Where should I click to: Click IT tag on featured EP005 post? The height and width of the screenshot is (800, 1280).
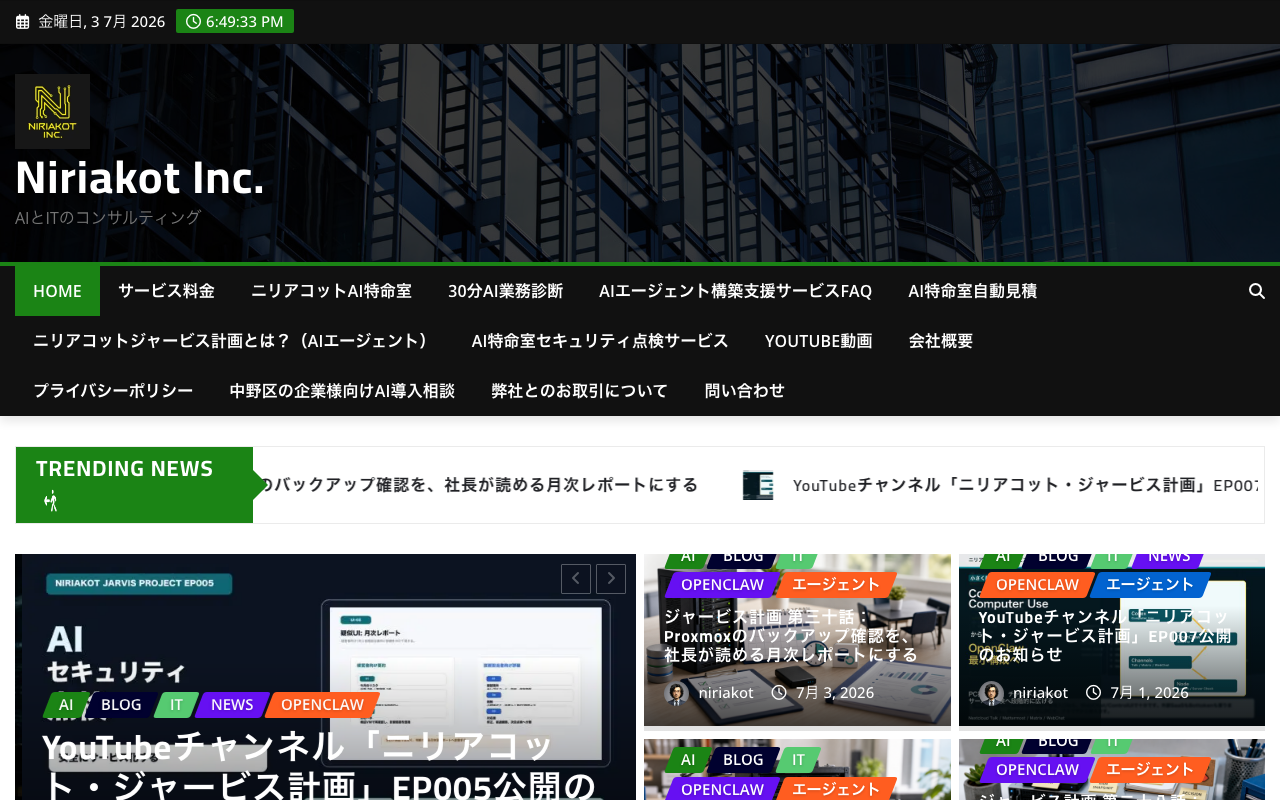click(176, 705)
